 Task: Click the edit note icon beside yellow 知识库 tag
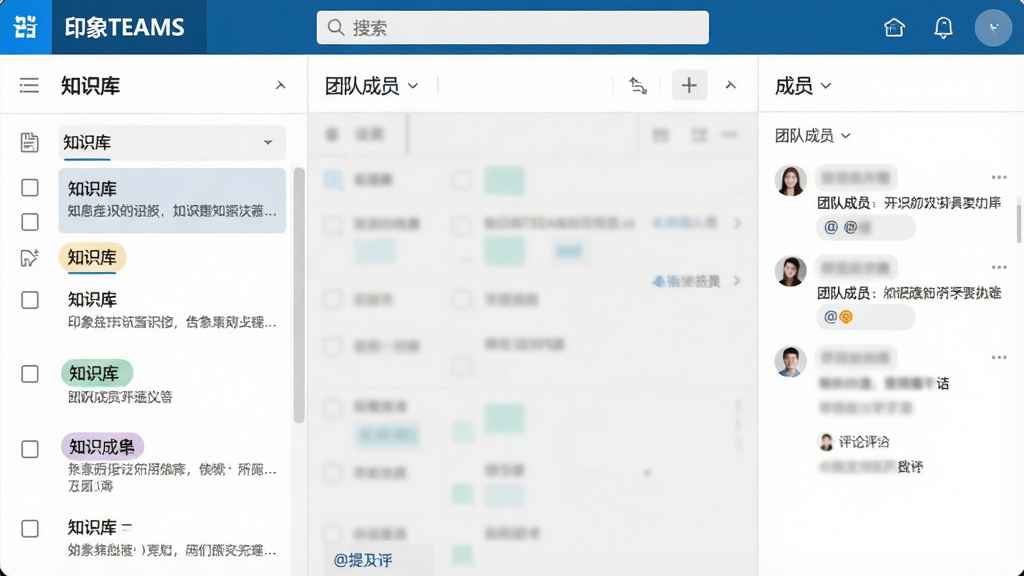[29, 258]
